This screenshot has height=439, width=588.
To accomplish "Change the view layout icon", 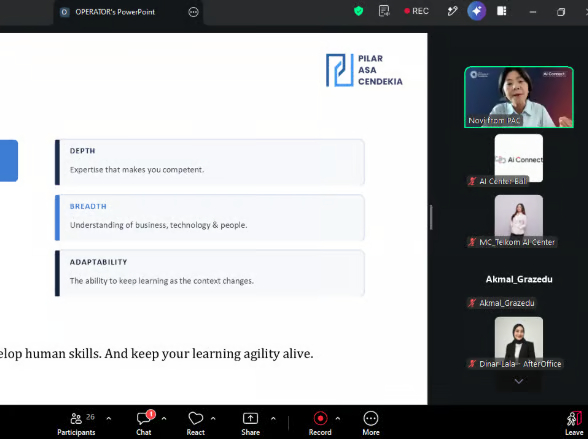I will [502, 11].
